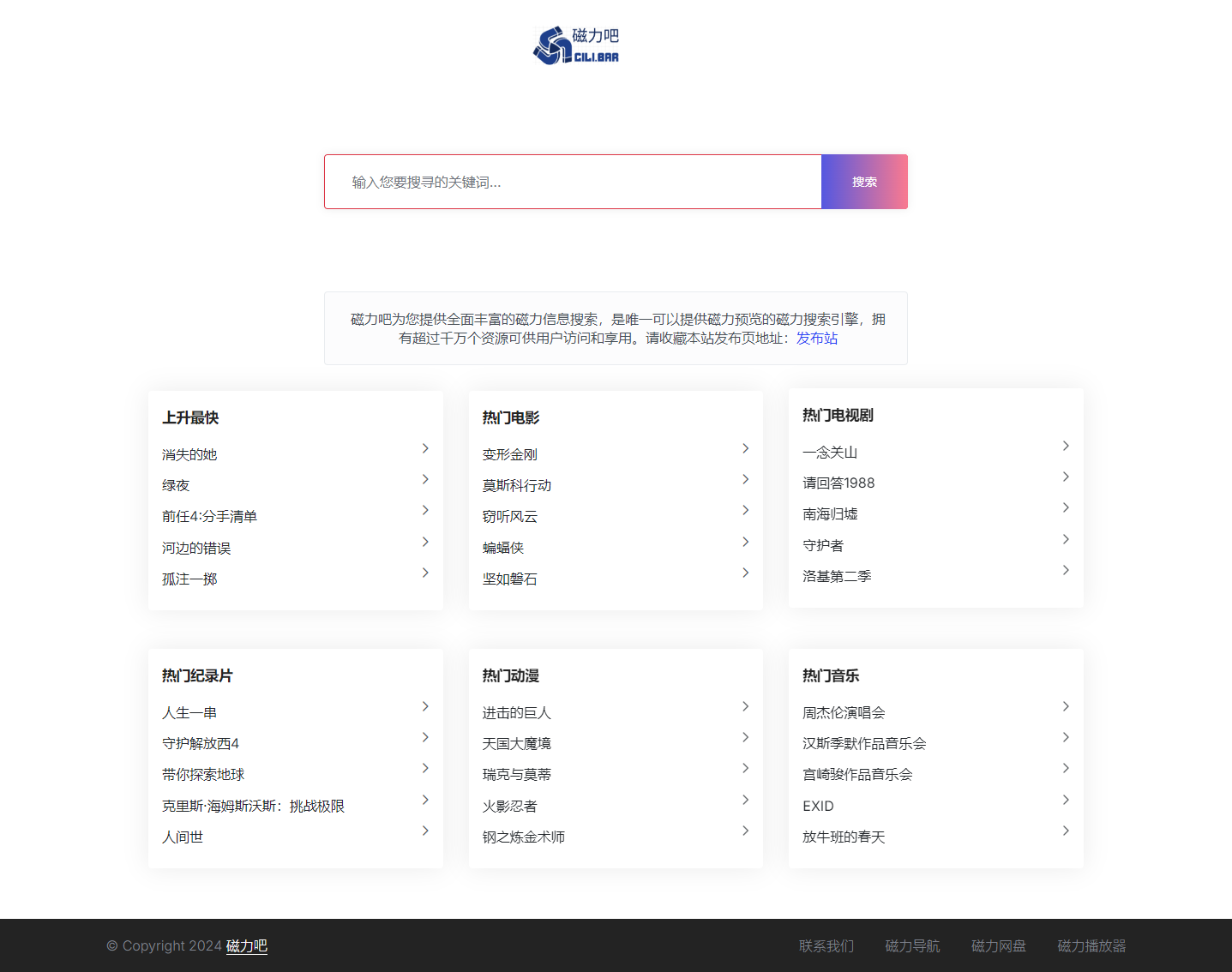Open 南海归墟 entry
The height and width of the screenshot is (972, 1232).
(830, 513)
